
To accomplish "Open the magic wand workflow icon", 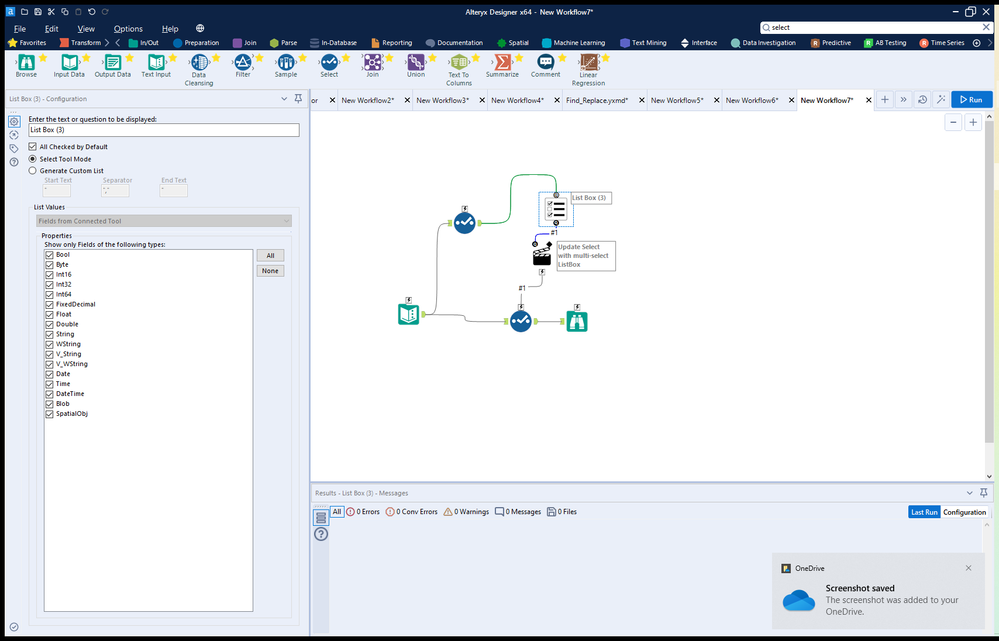I will coord(940,100).
